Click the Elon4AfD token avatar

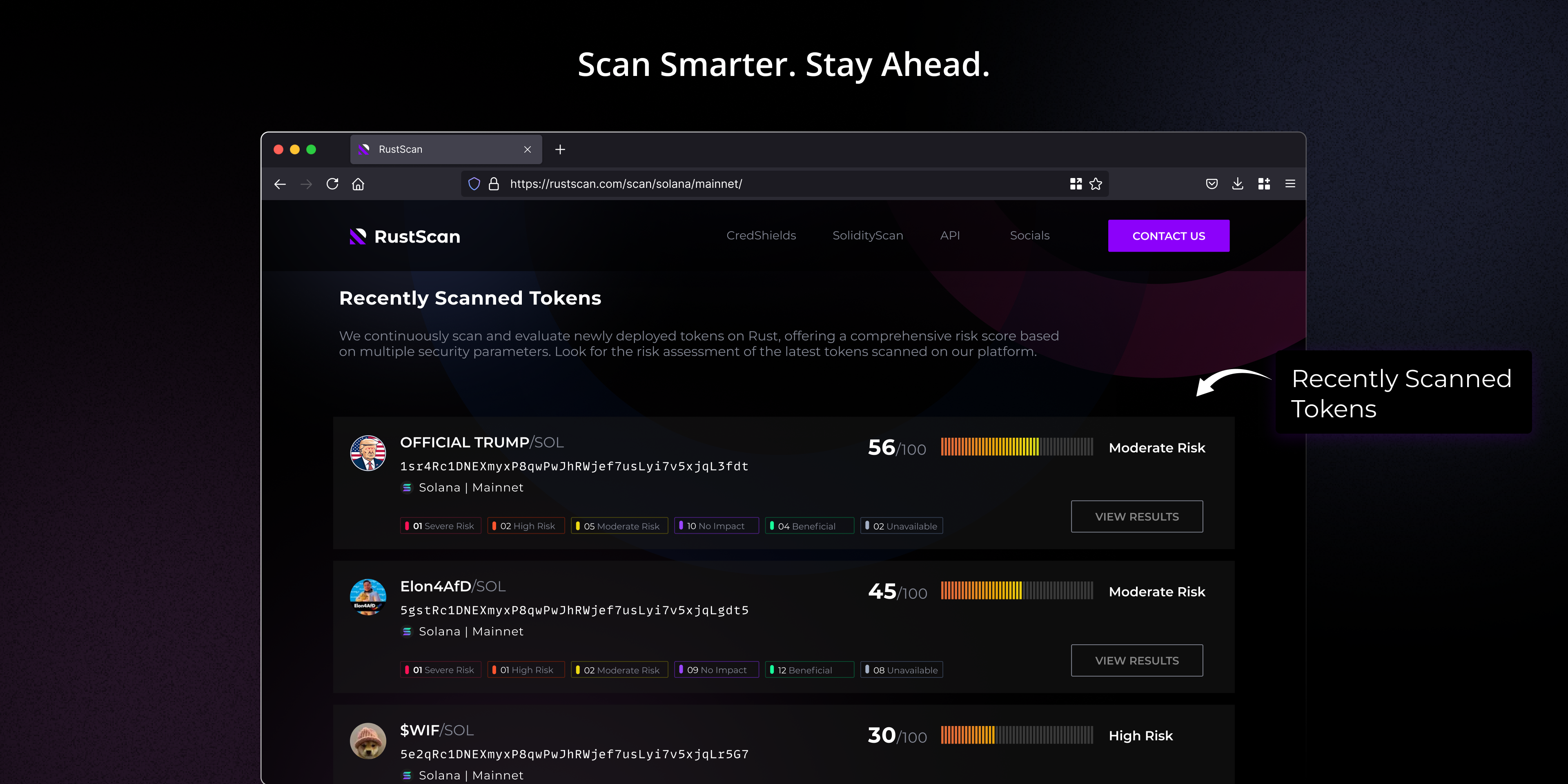tap(367, 597)
